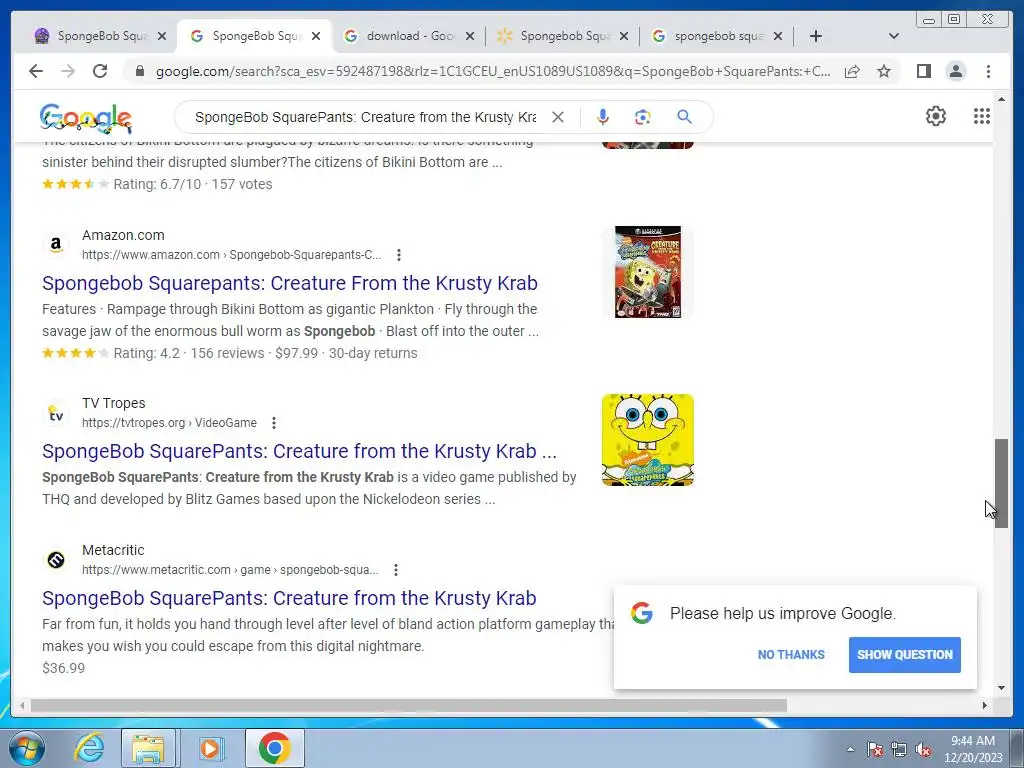View site information lock icon
This screenshot has height=768, width=1024.
pyautogui.click(x=139, y=71)
